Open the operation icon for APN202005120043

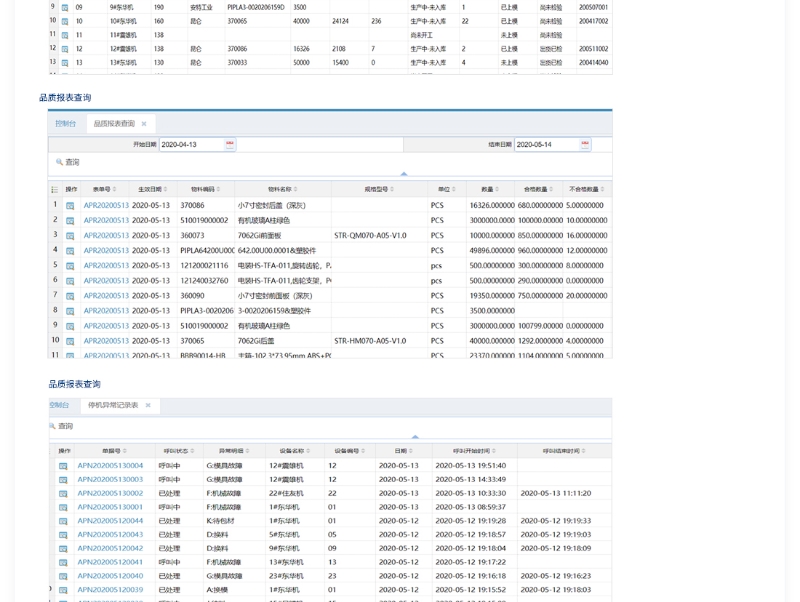[x=63, y=535]
